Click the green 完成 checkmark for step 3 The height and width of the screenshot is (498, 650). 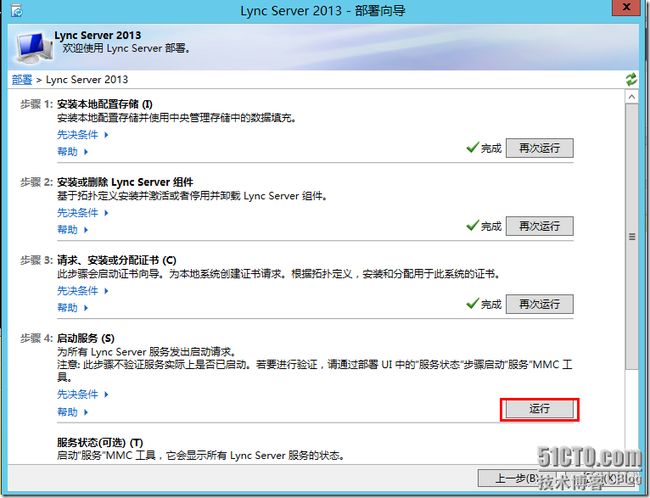click(473, 304)
